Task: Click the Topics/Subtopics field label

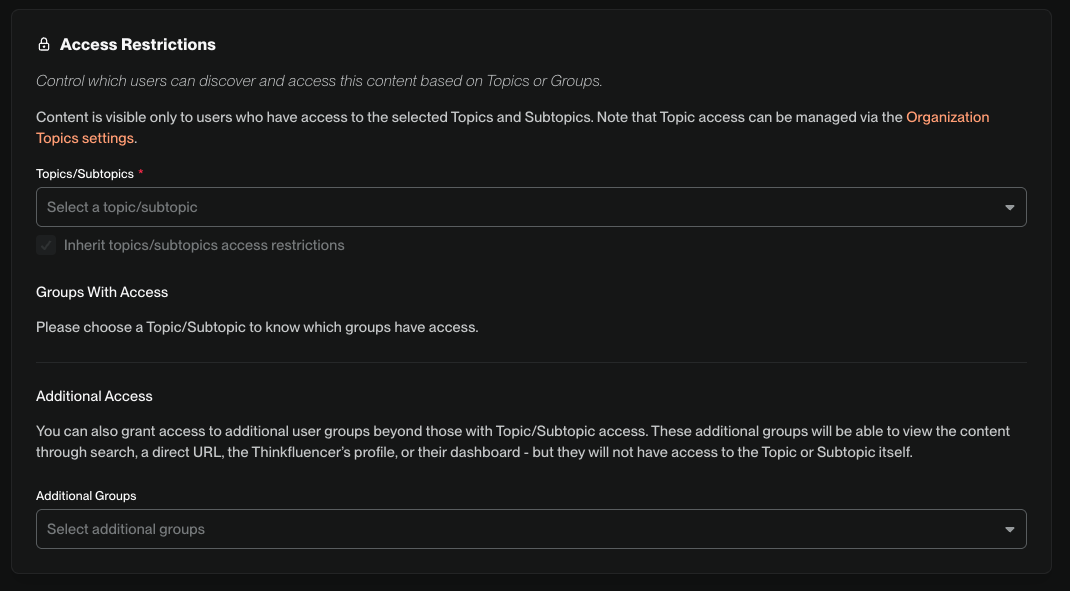Action: 85,174
